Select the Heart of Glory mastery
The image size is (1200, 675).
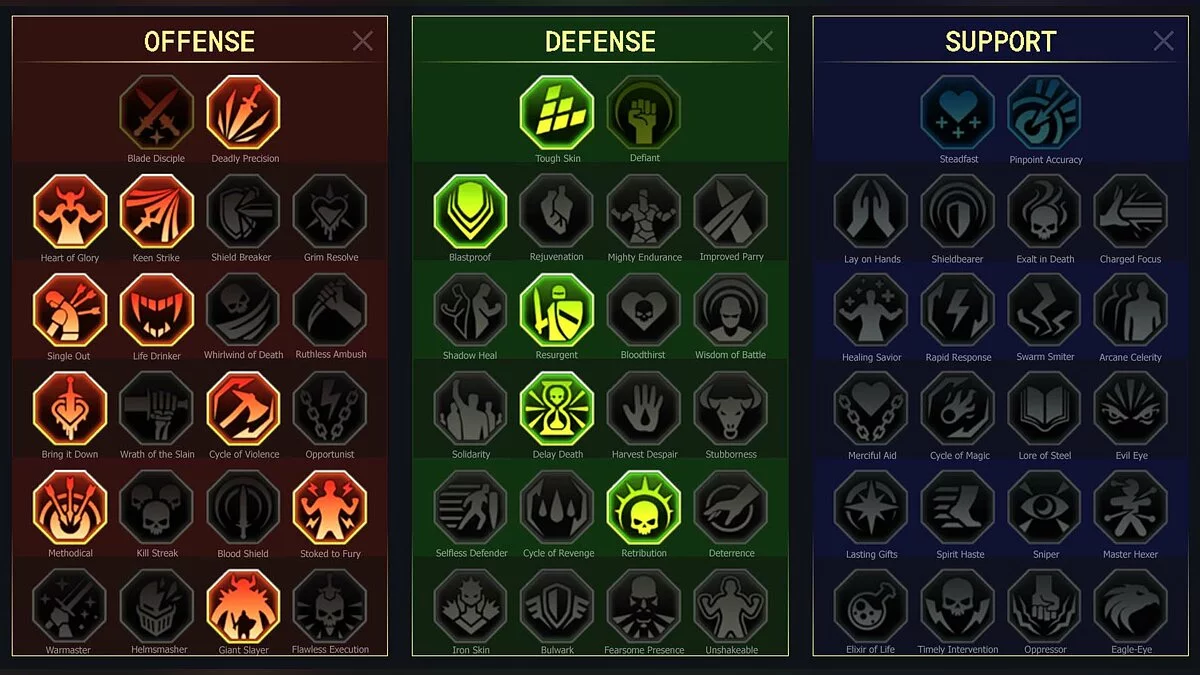coord(70,211)
